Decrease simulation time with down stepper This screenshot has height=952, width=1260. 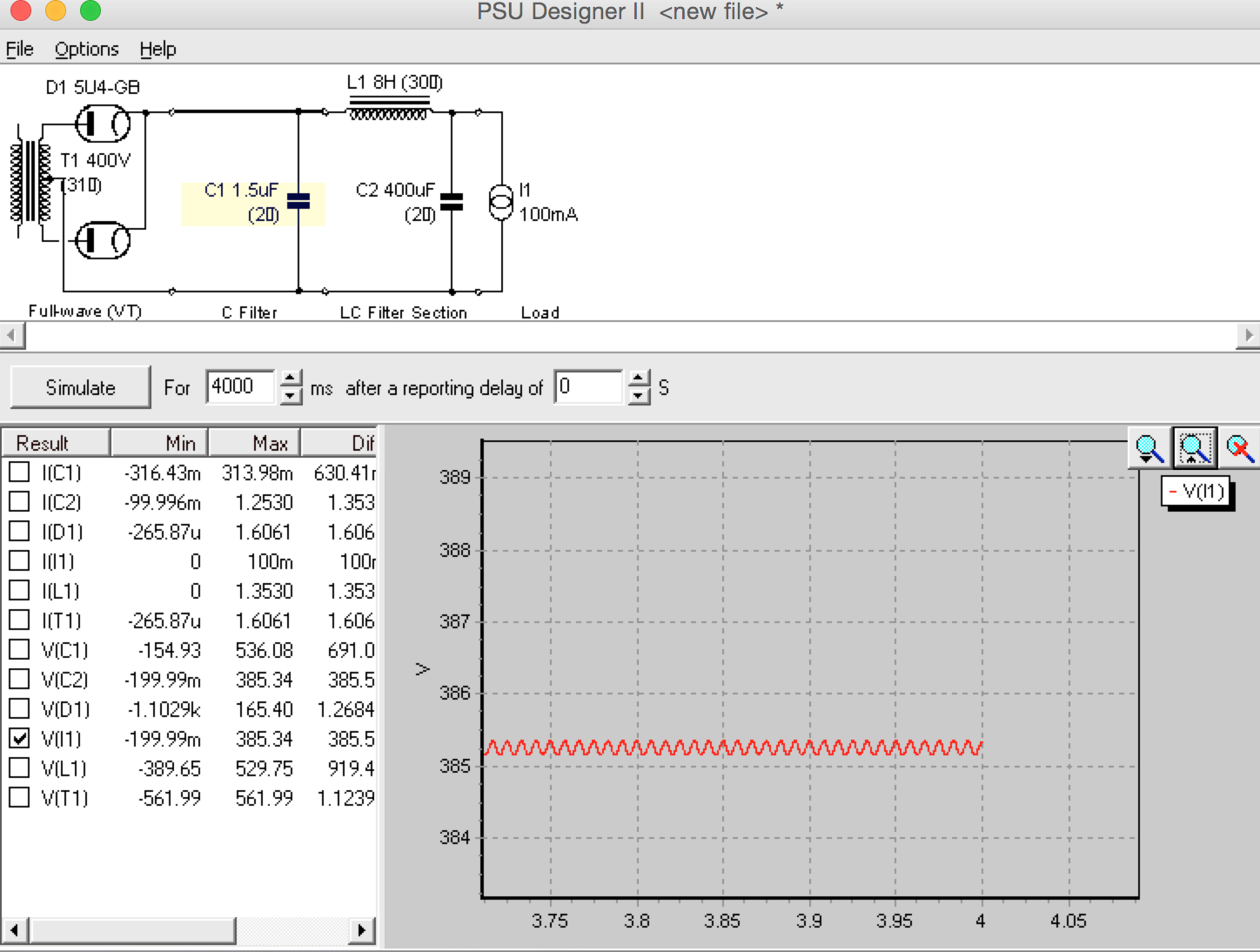pos(291,396)
